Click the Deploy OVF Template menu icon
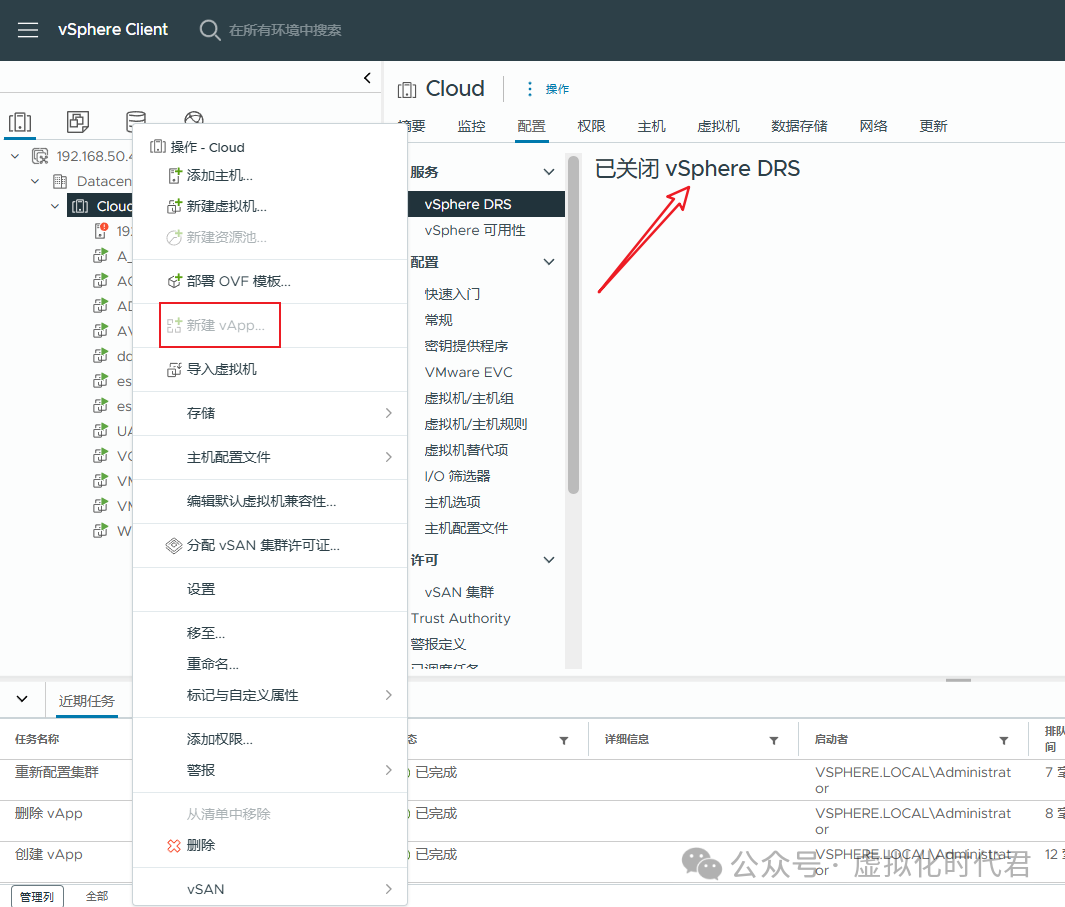 pyautogui.click(x=175, y=281)
